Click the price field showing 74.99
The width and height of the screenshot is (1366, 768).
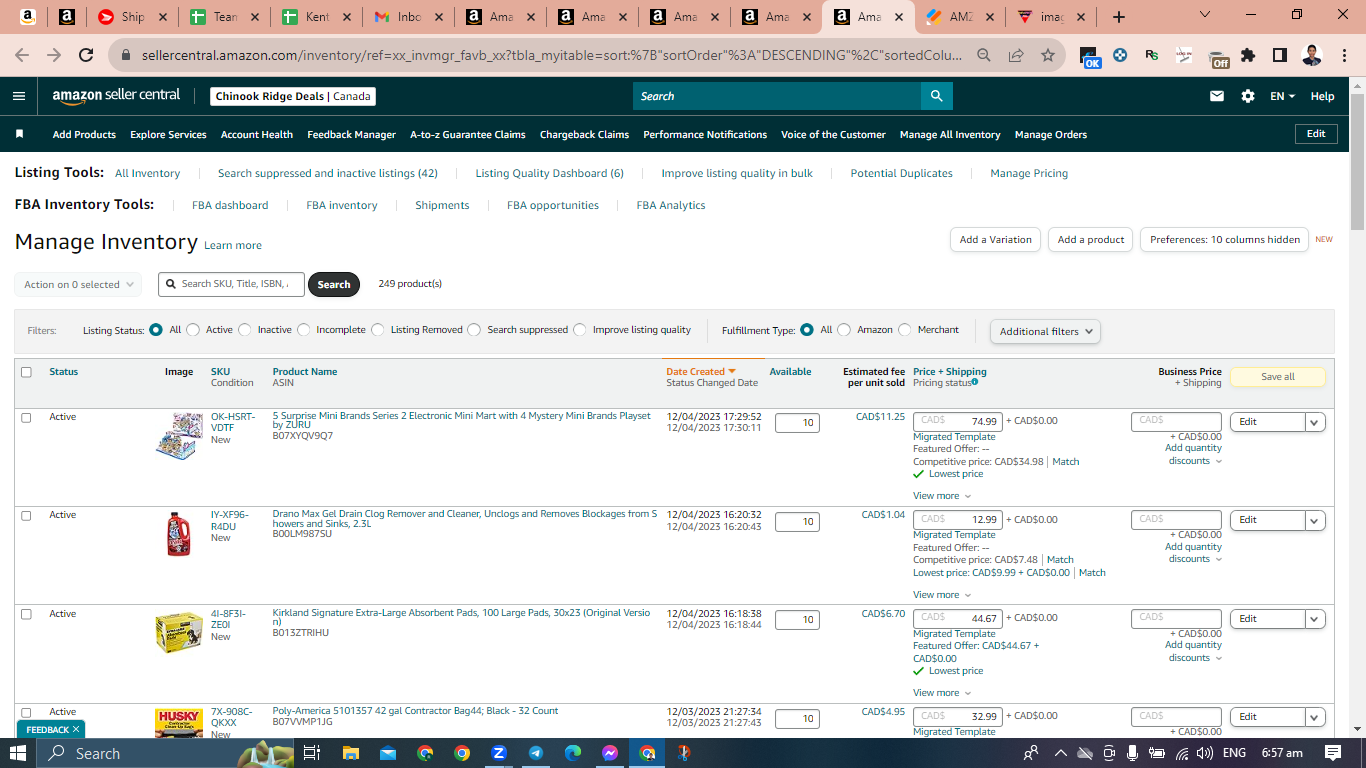pyautogui.click(x=958, y=422)
